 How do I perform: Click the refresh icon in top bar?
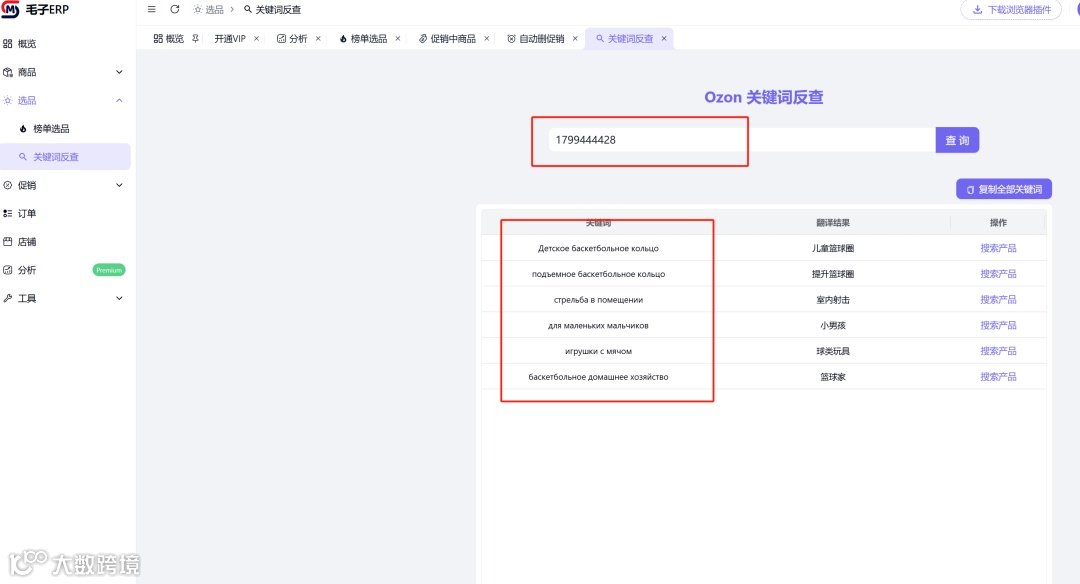click(175, 10)
